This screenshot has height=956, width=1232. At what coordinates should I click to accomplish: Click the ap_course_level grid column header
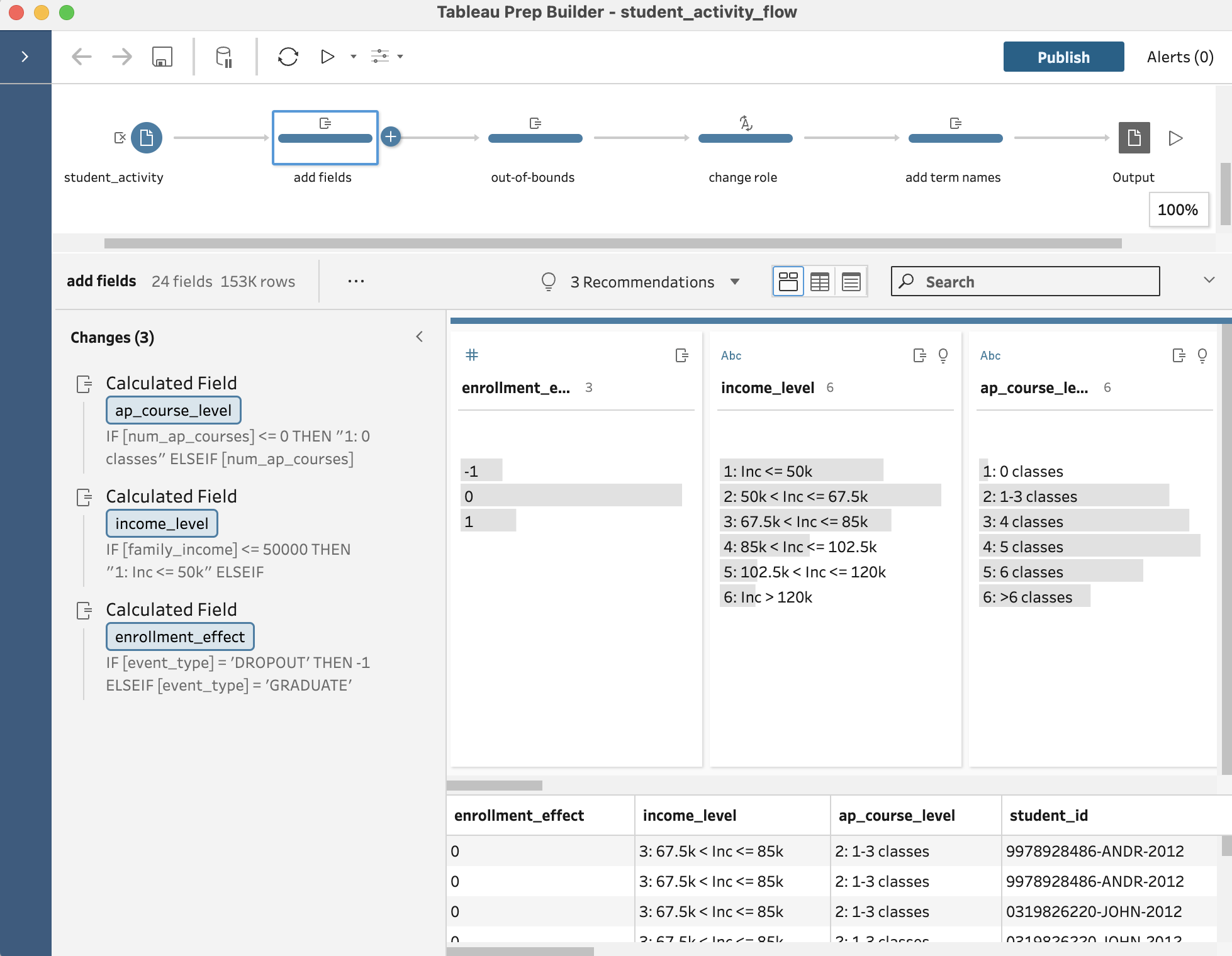point(916,815)
